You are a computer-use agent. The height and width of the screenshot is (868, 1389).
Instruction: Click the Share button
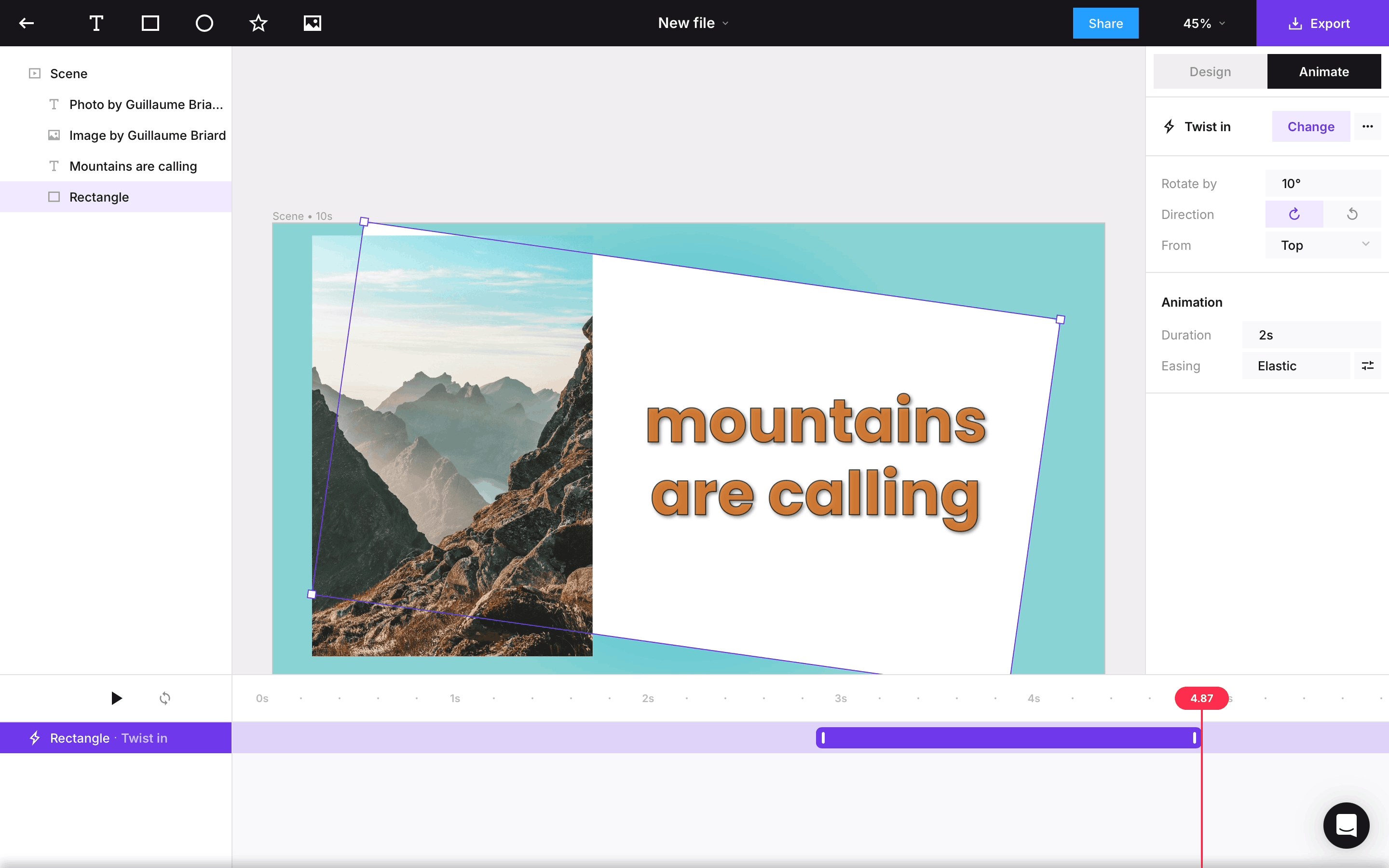pyautogui.click(x=1105, y=24)
